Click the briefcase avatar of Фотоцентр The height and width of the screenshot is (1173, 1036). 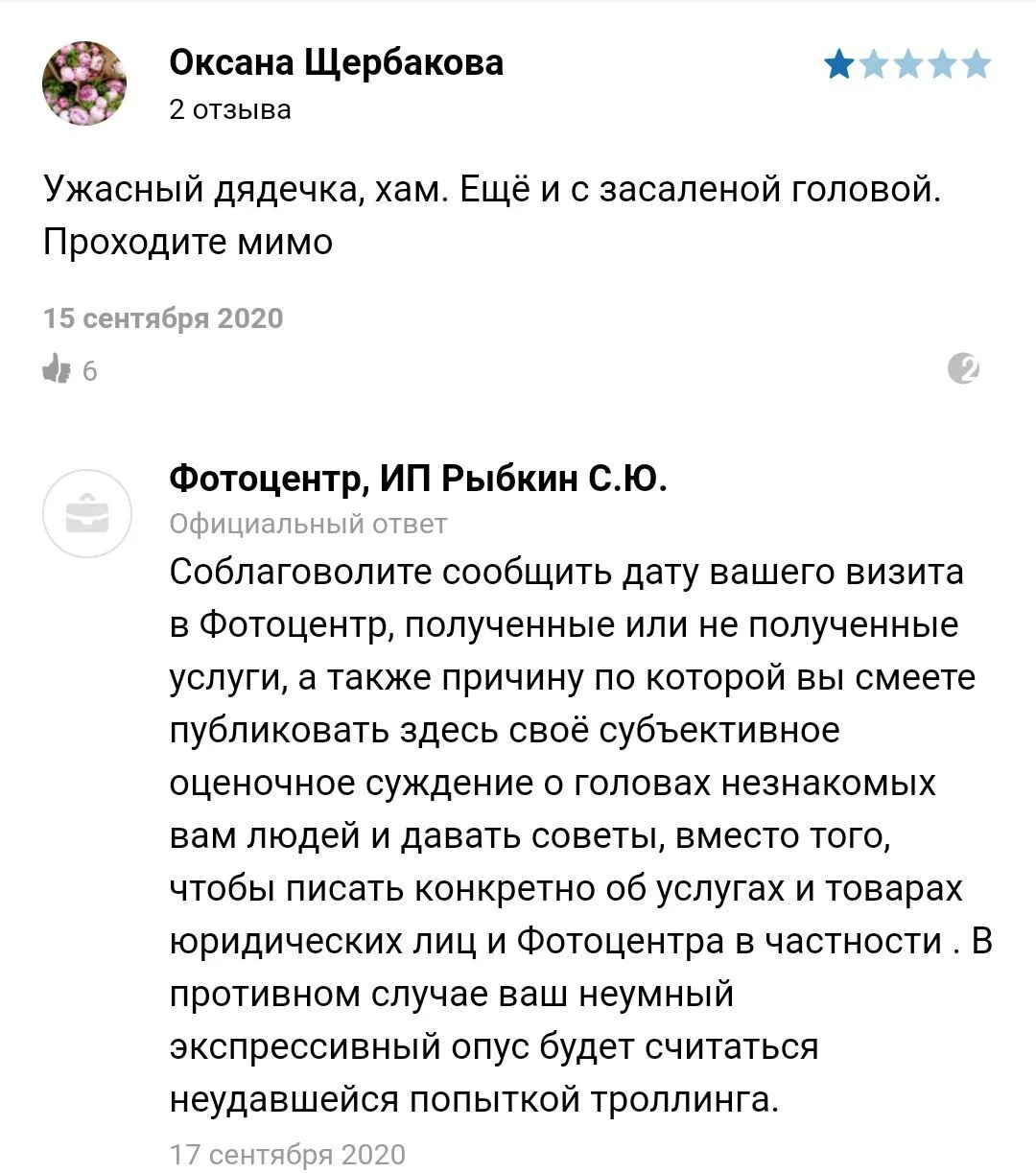point(86,514)
